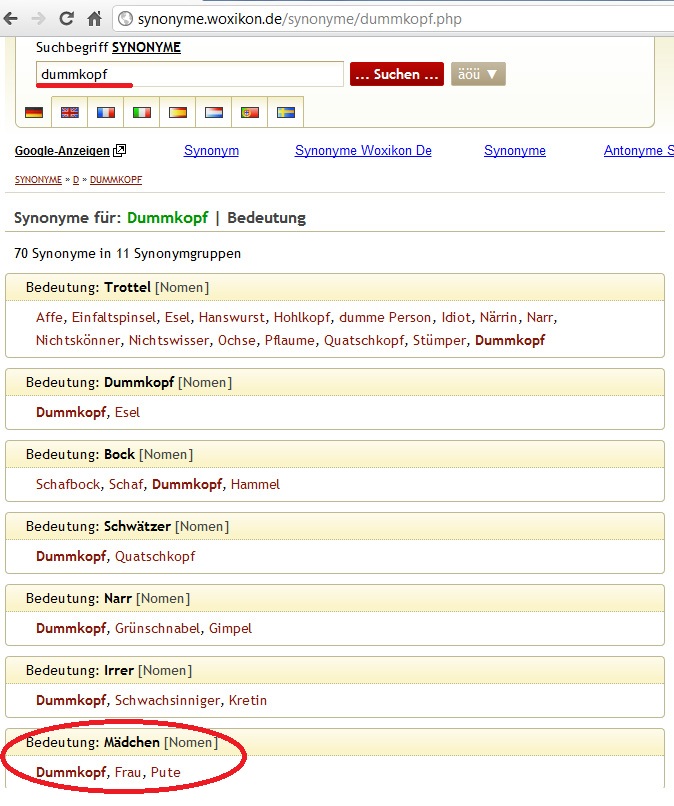Click the browser back arrow
Image resolution: width=674 pixels, height=806 pixels.
coord(14,19)
